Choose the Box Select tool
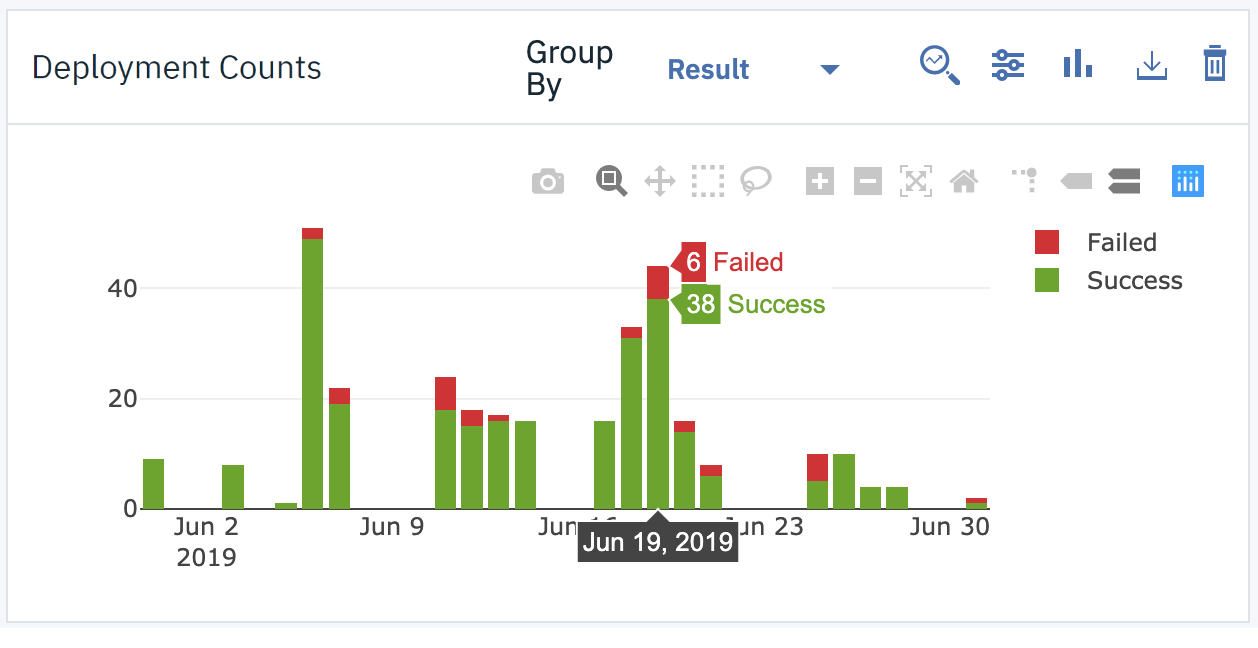The image size is (1258, 648). click(707, 181)
